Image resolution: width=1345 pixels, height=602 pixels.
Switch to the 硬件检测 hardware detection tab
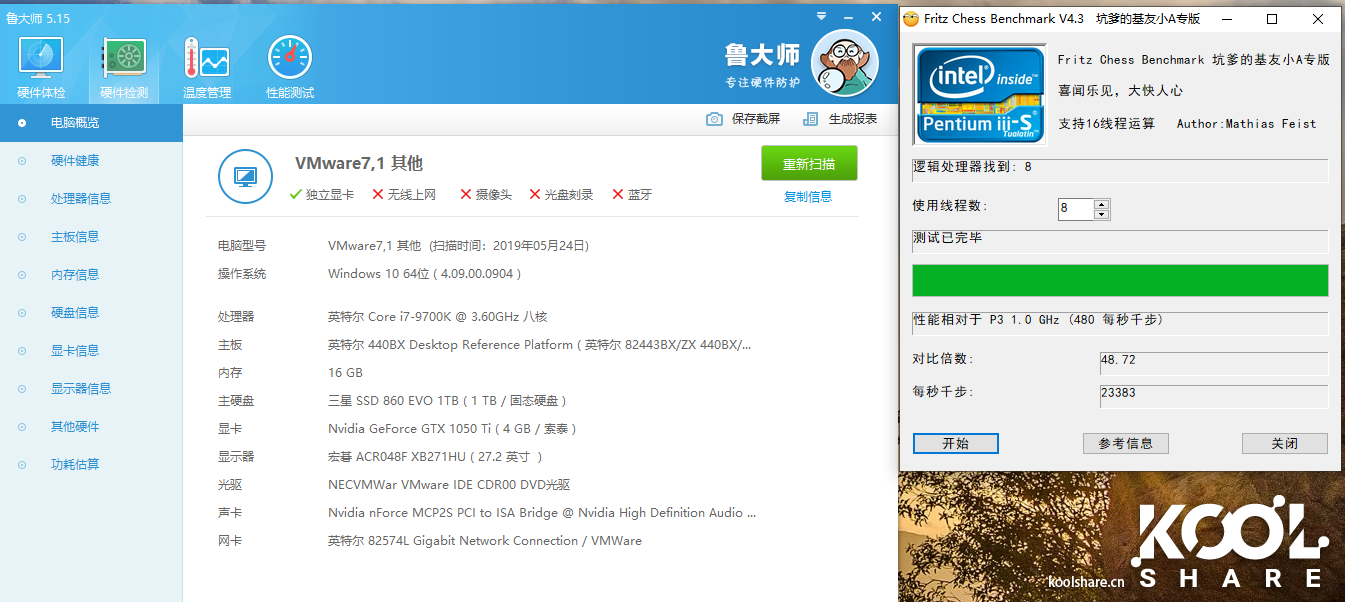[124, 69]
